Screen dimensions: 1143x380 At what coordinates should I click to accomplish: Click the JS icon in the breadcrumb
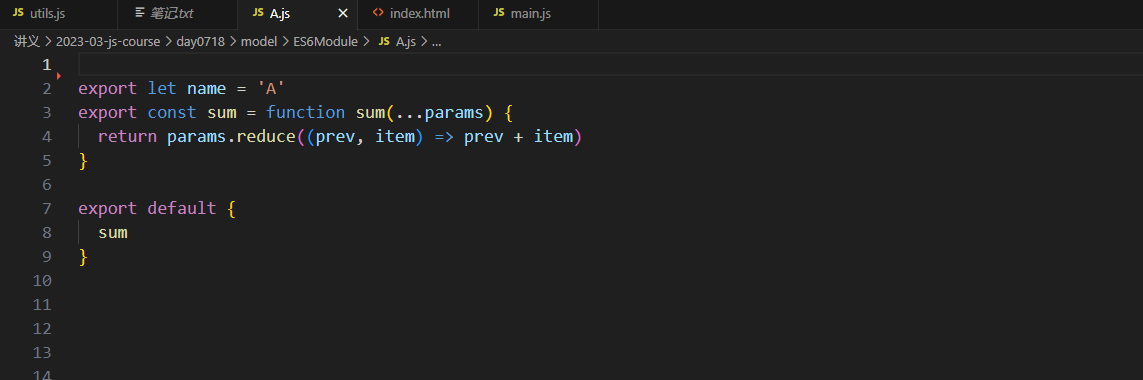pyautogui.click(x=383, y=42)
